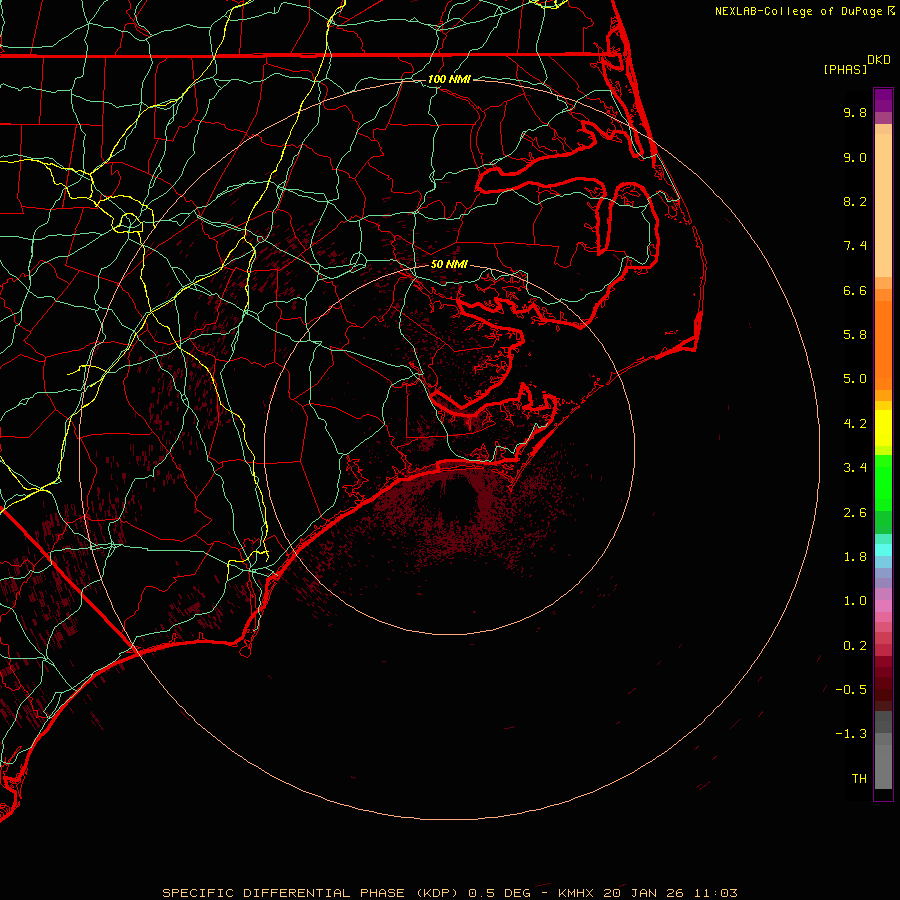The width and height of the screenshot is (900, 900).
Task: Click the 3.4 legend value
Action: (855, 468)
